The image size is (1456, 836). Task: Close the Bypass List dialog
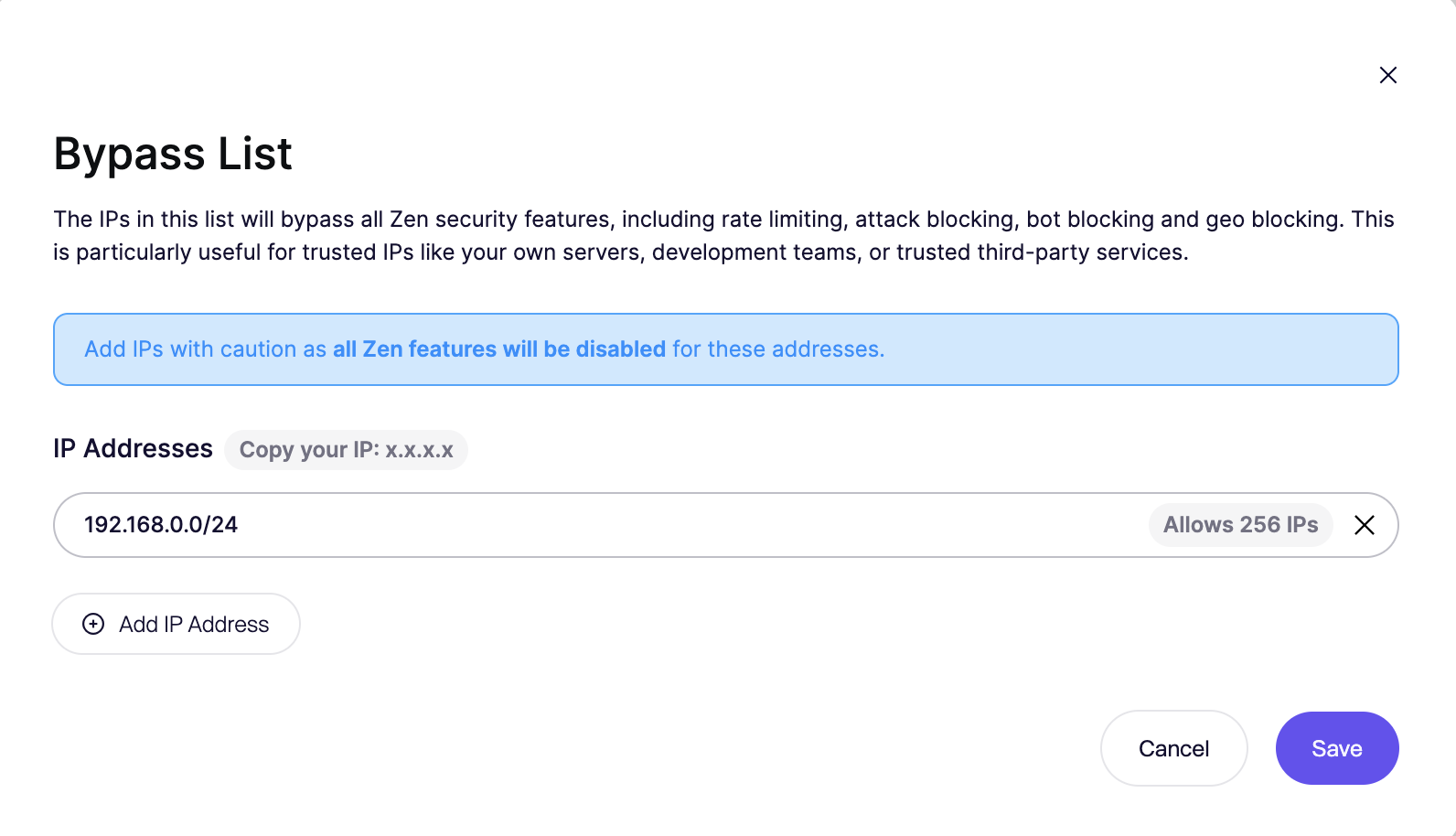[x=1387, y=75]
